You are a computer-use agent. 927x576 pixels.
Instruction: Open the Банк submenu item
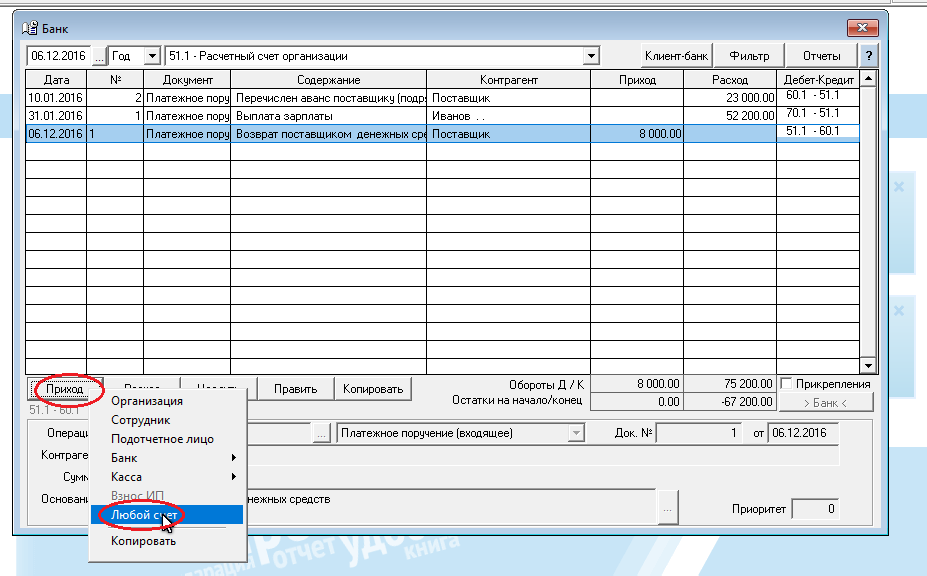click(124, 458)
